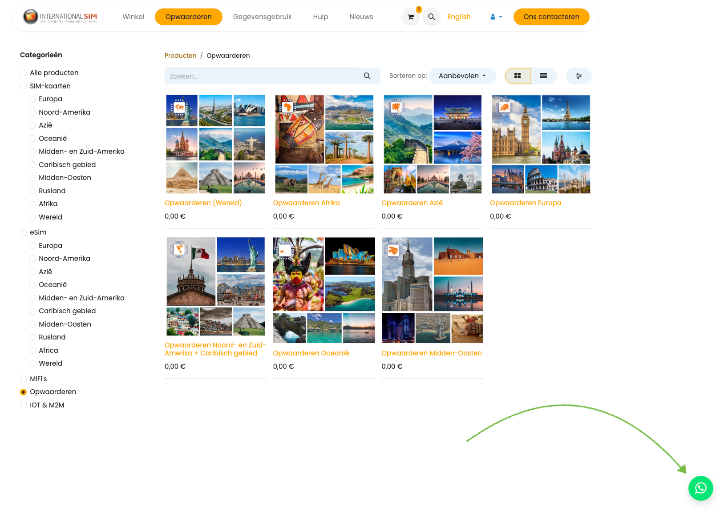The image size is (720, 515).
Task: Open WhatsApp chat button
Action: click(700, 488)
